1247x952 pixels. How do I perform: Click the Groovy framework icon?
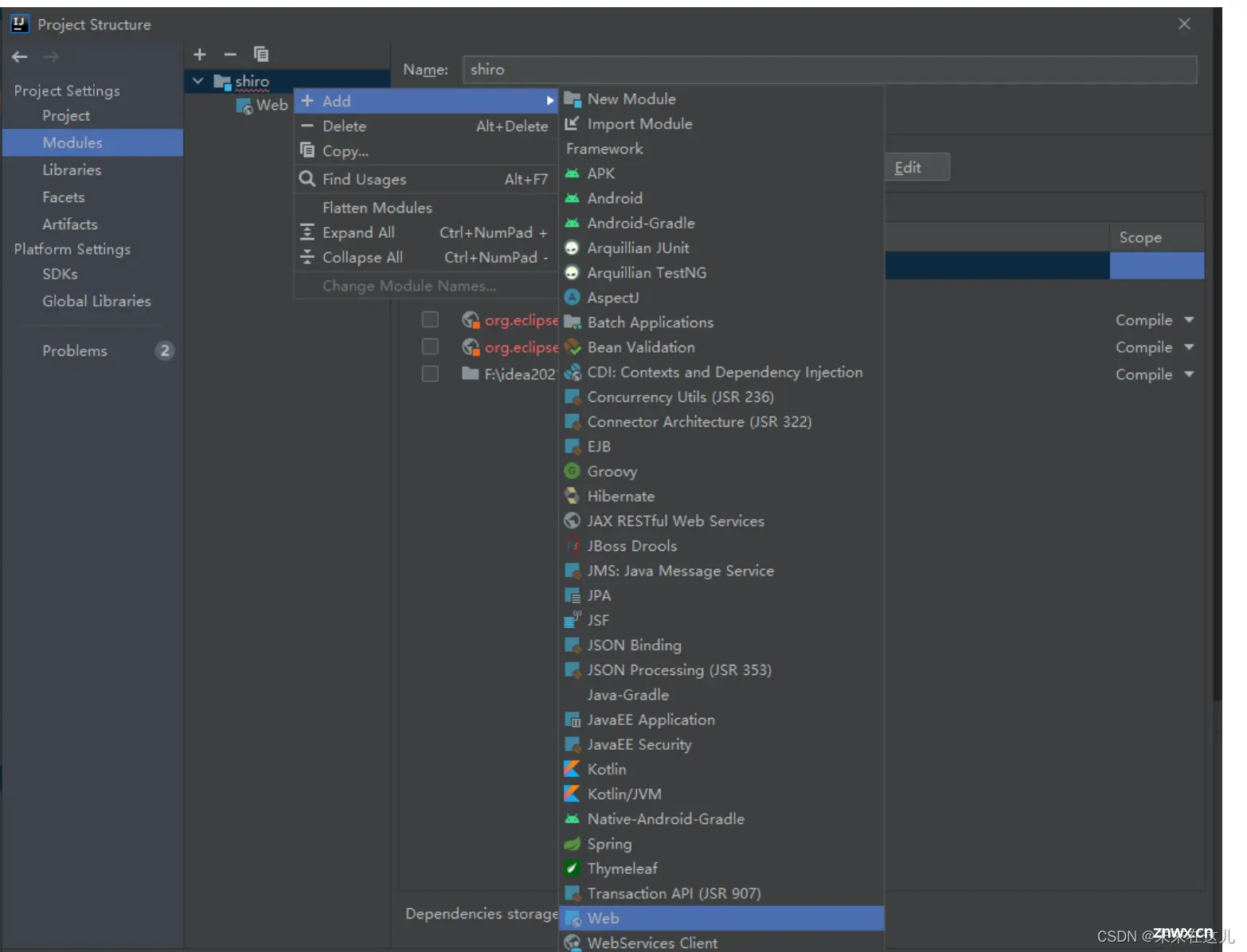pos(572,471)
